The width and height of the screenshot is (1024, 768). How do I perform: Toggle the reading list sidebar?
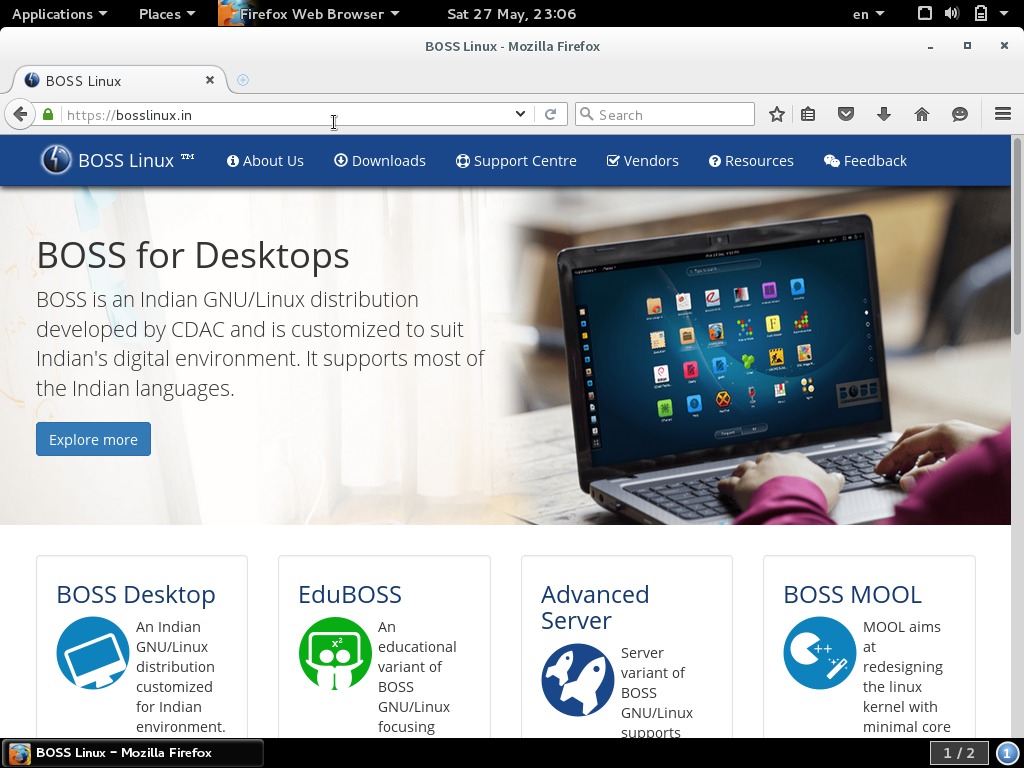(807, 114)
